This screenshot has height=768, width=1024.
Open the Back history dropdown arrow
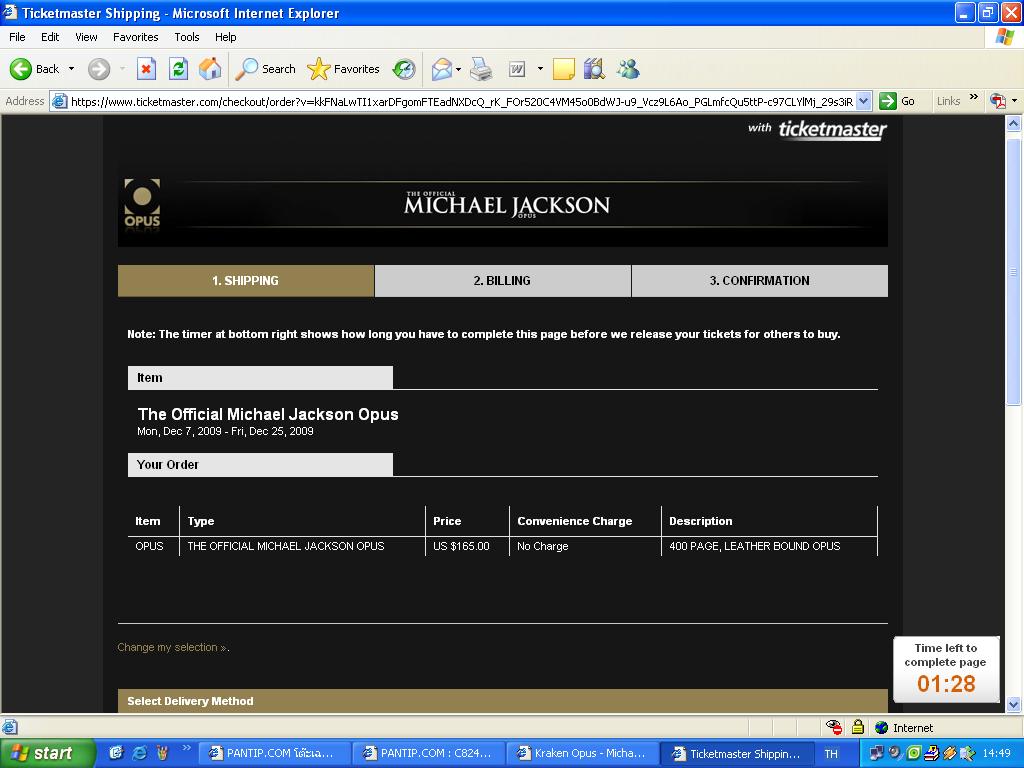(71, 69)
